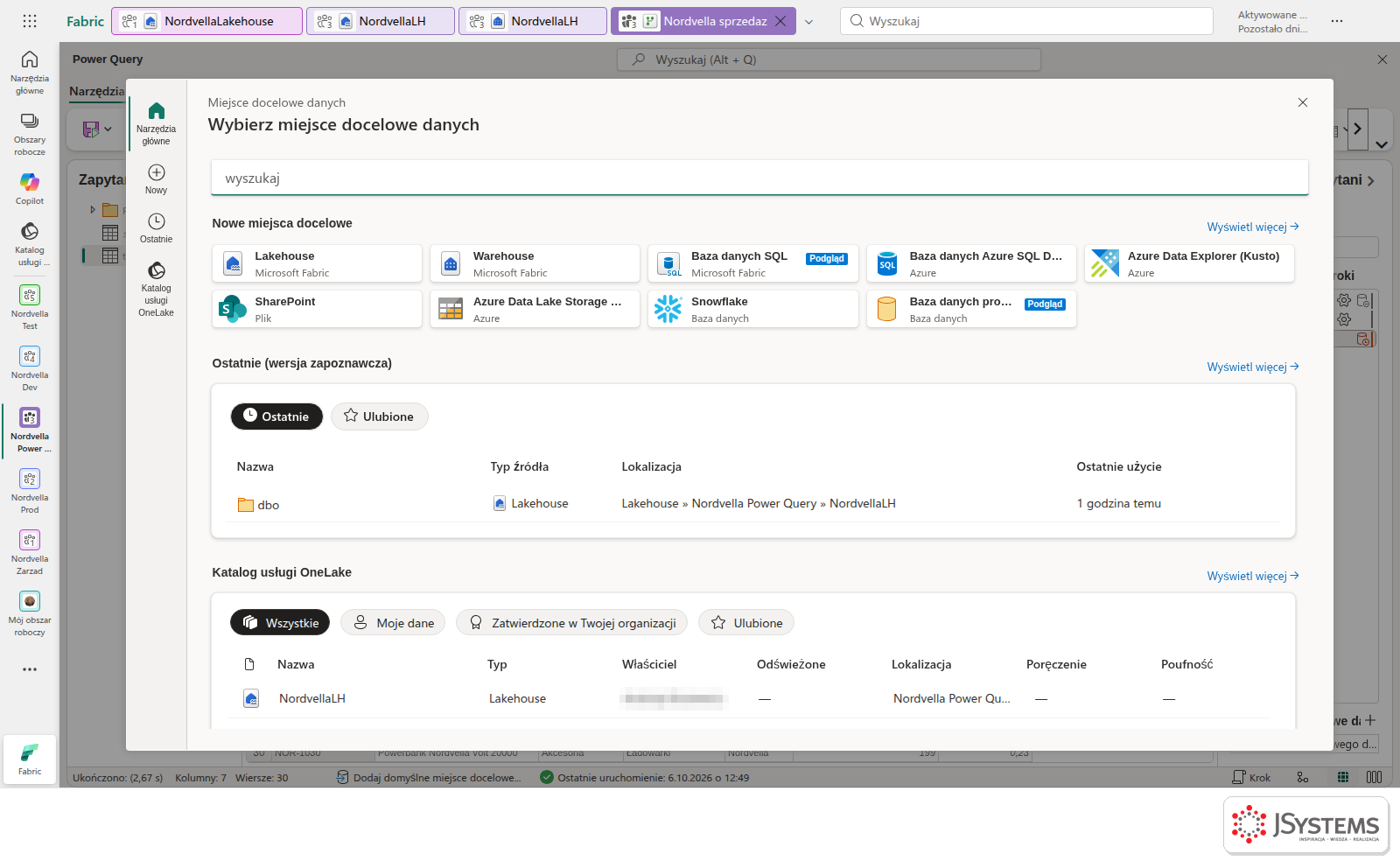Viewport: 1400px width, 861px height.
Task: Switch to third NordvellaLH tab
Action: [x=533, y=21]
